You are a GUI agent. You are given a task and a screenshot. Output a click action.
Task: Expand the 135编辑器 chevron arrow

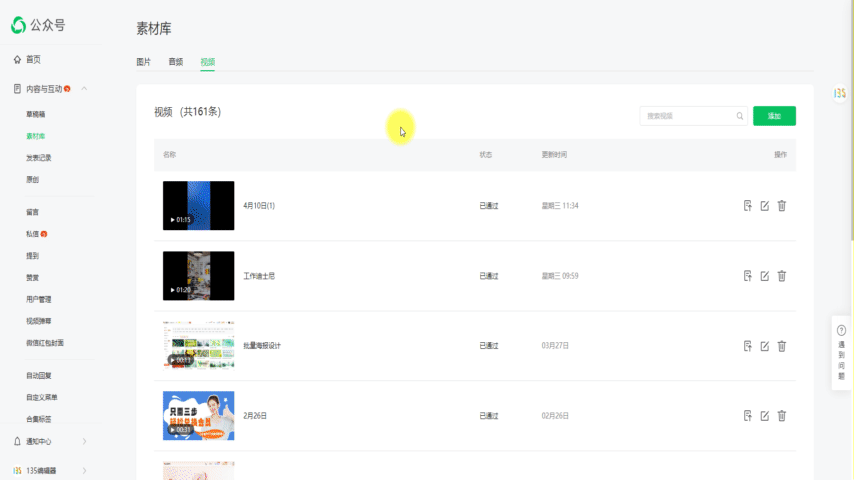pyautogui.click(x=84, y=471)
